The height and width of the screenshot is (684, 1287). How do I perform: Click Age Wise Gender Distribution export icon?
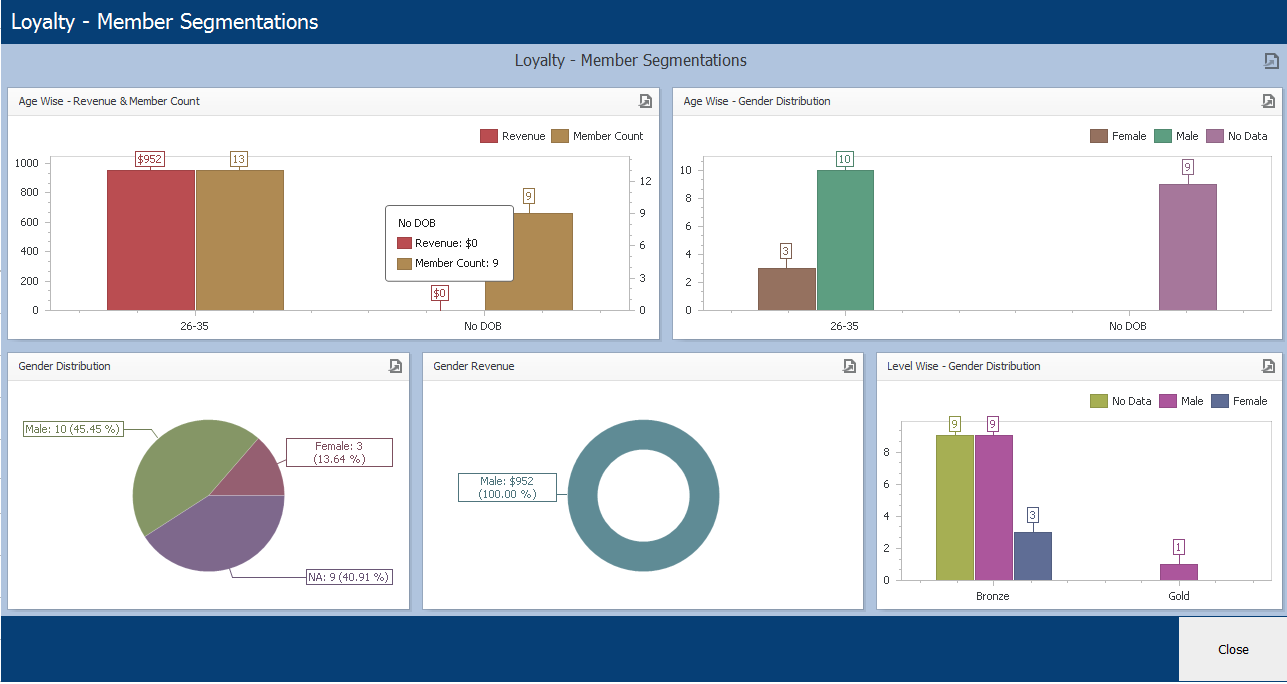1268,101
